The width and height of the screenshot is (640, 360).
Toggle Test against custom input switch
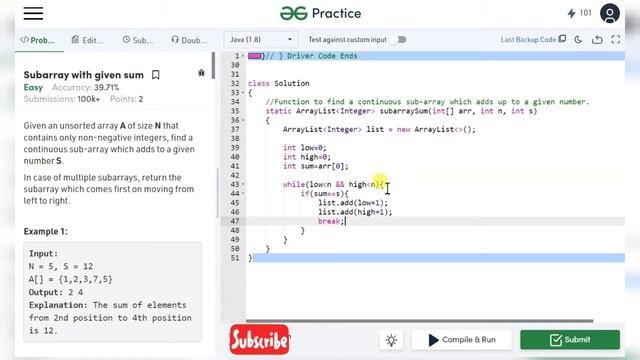click(x=398, y=40)
